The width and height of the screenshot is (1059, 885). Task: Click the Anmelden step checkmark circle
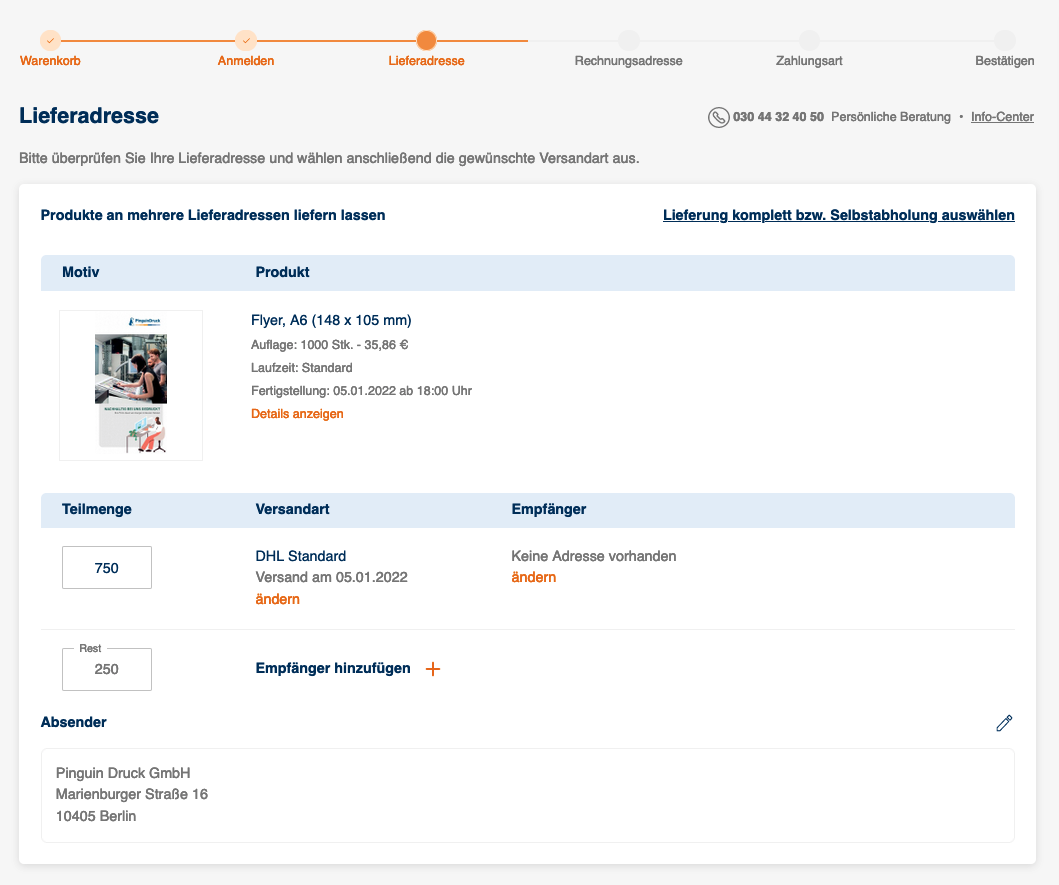tap(246, 41)
